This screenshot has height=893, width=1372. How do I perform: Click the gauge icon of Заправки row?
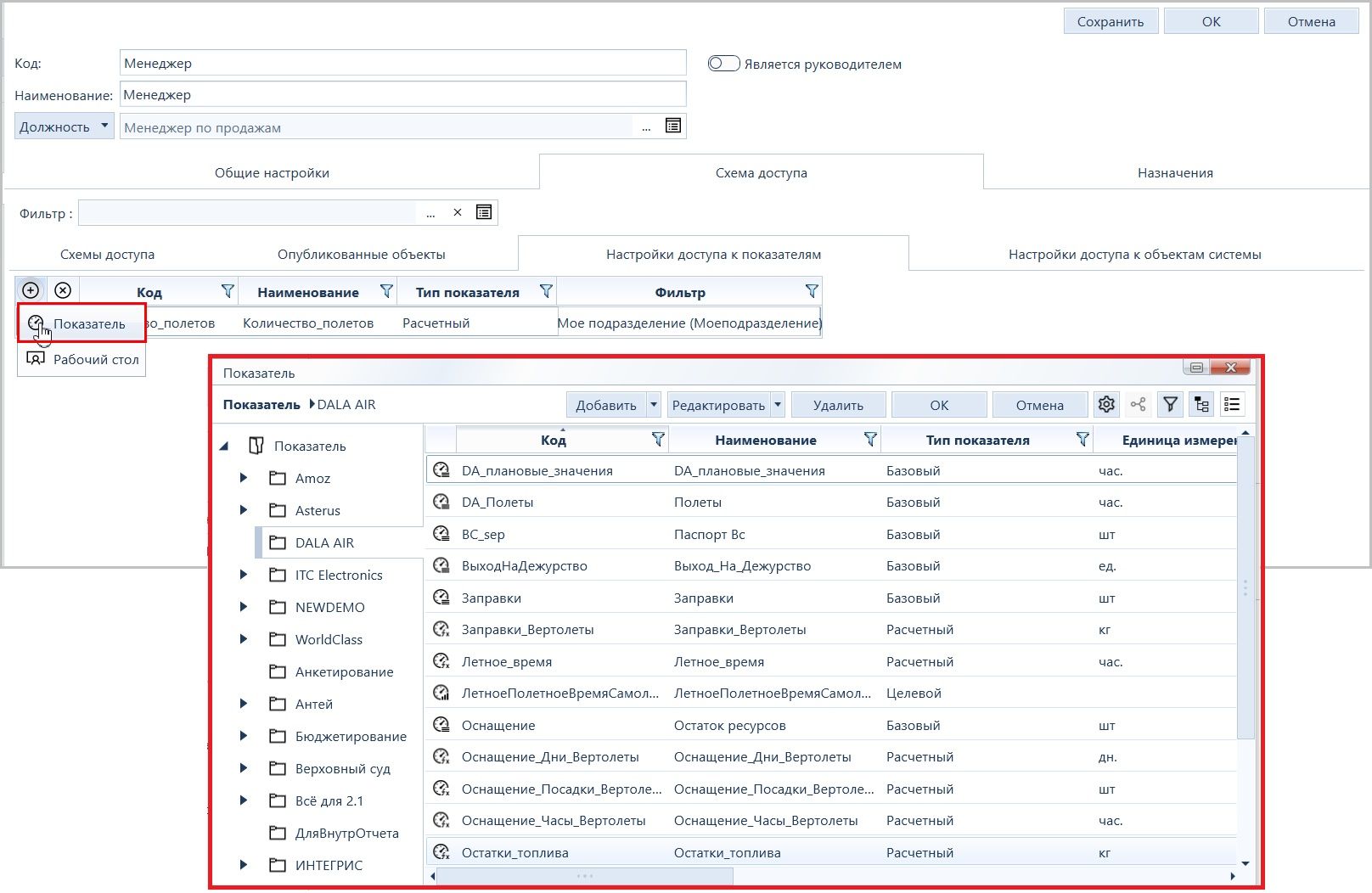pos(441,598)
